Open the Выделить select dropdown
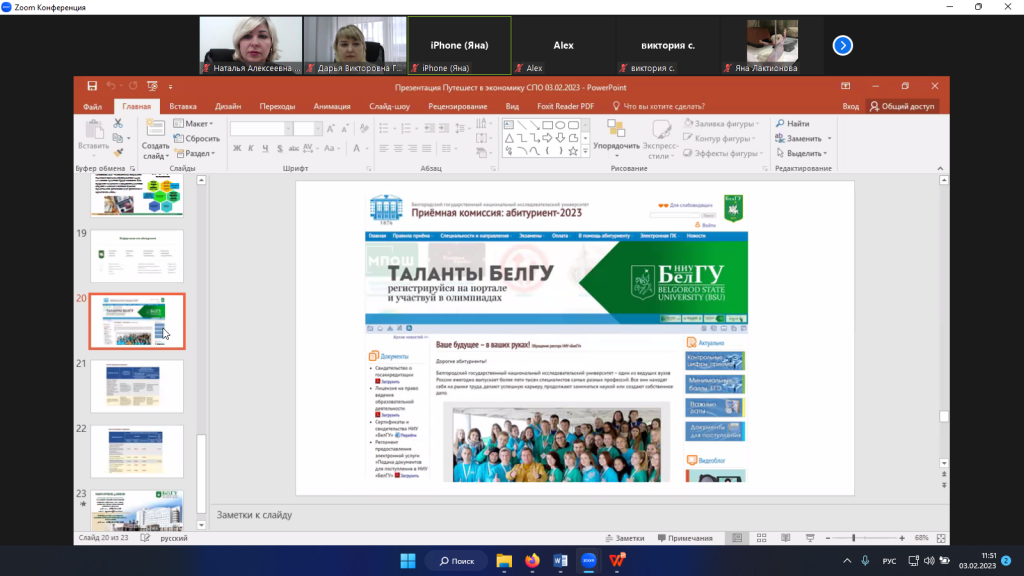This screenshot has height=576, width=1024. [x=803, y=153]
